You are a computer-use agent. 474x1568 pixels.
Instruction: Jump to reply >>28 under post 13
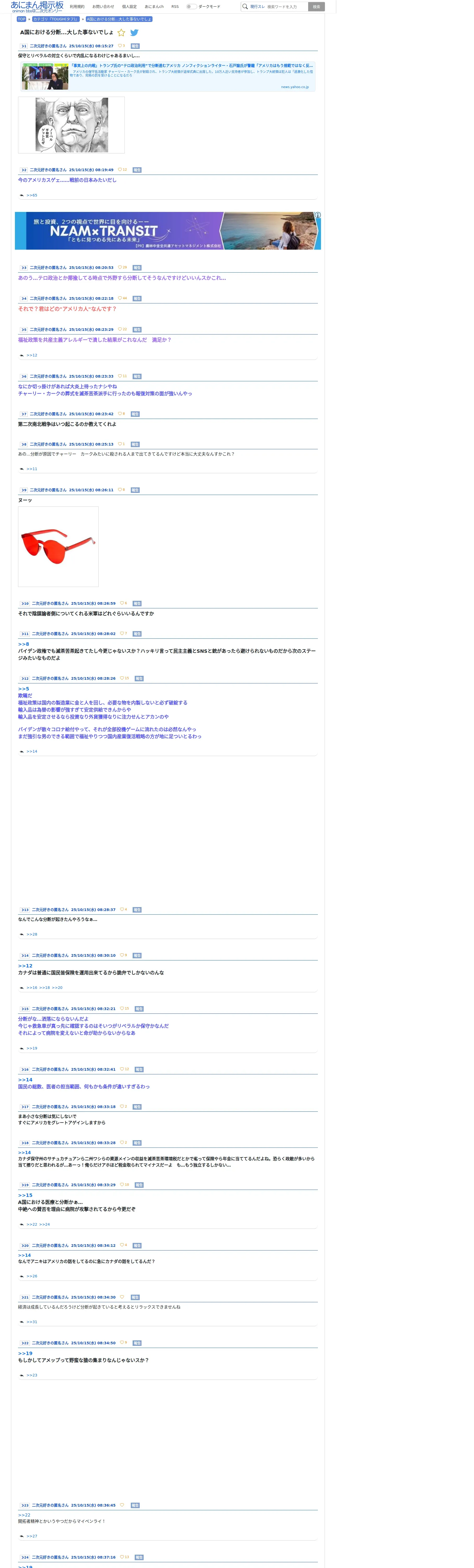coord(32,934)
